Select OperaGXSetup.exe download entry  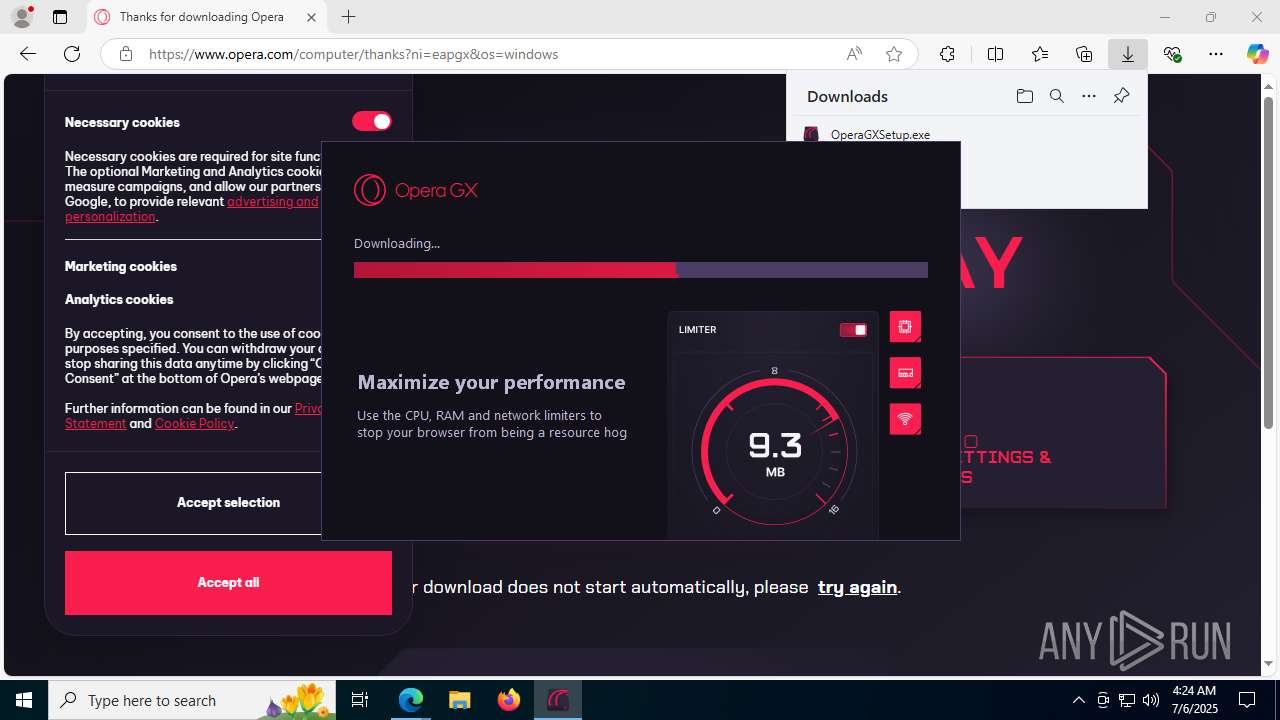(880, 134)
